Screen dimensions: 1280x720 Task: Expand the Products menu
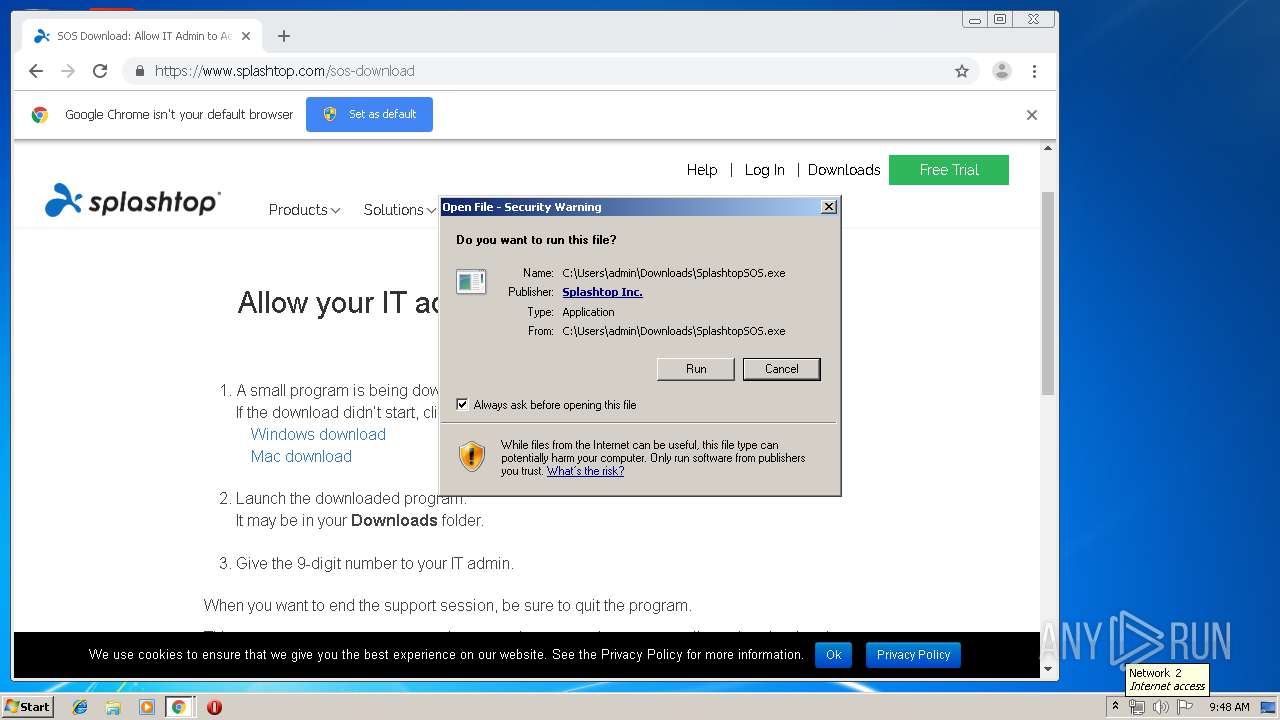click(x=304, y=210)
